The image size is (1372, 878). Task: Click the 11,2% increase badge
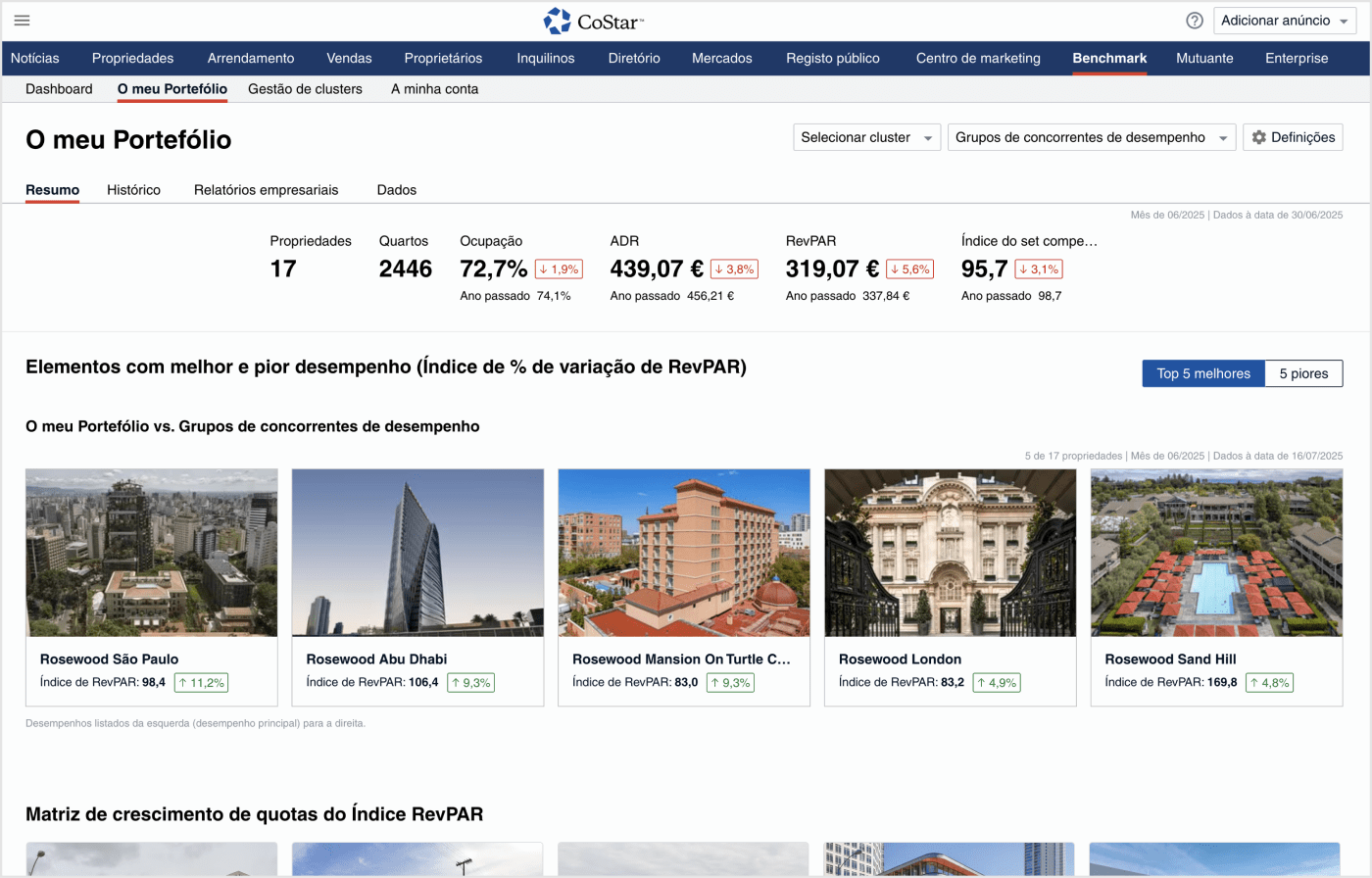pos(201,682)
